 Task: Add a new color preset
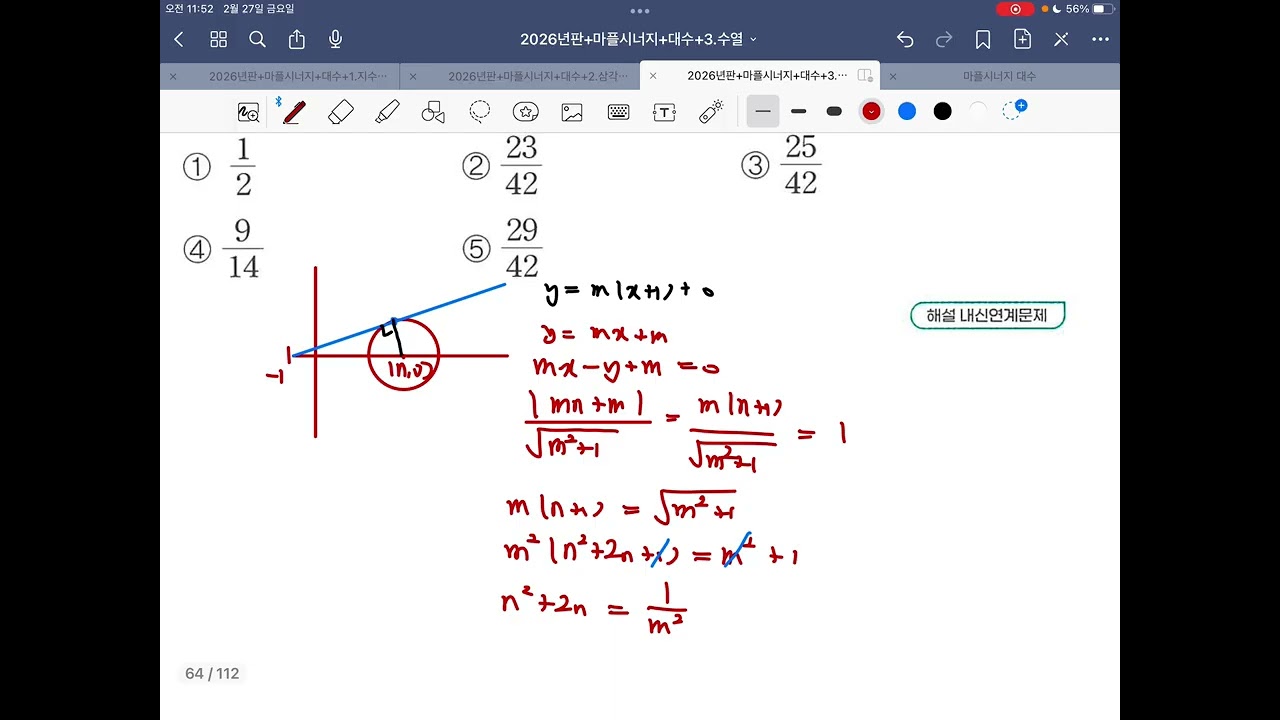1014,110
